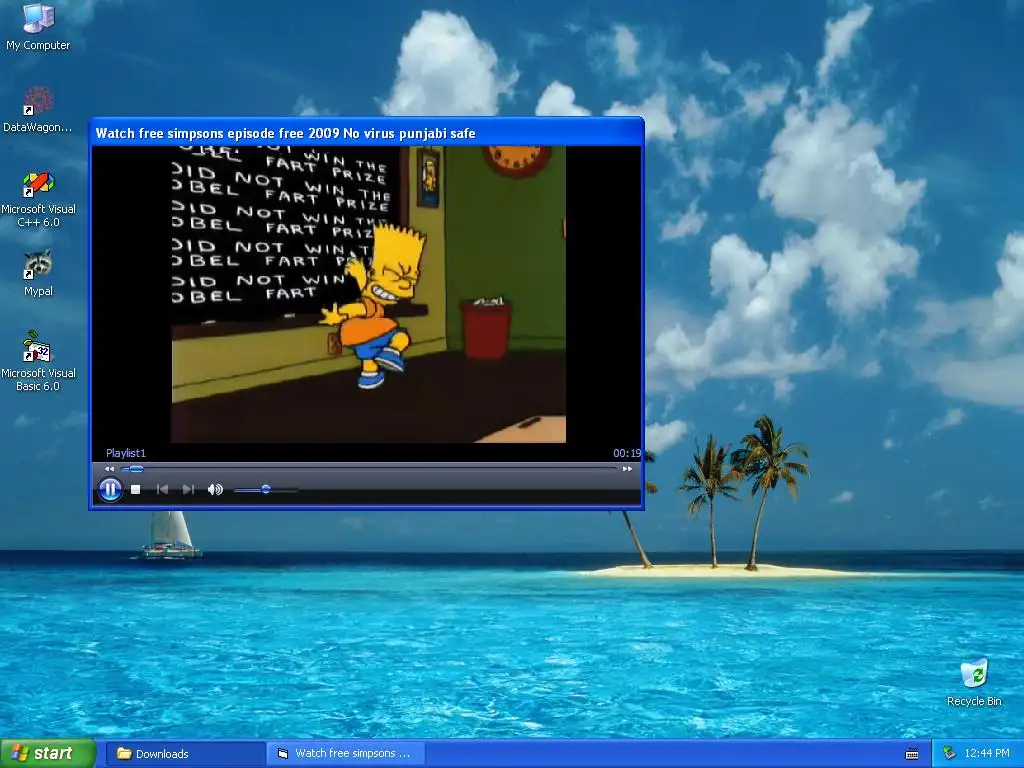Skip to previous track in player
The image size is (1024, 768).
coord(162,489)
